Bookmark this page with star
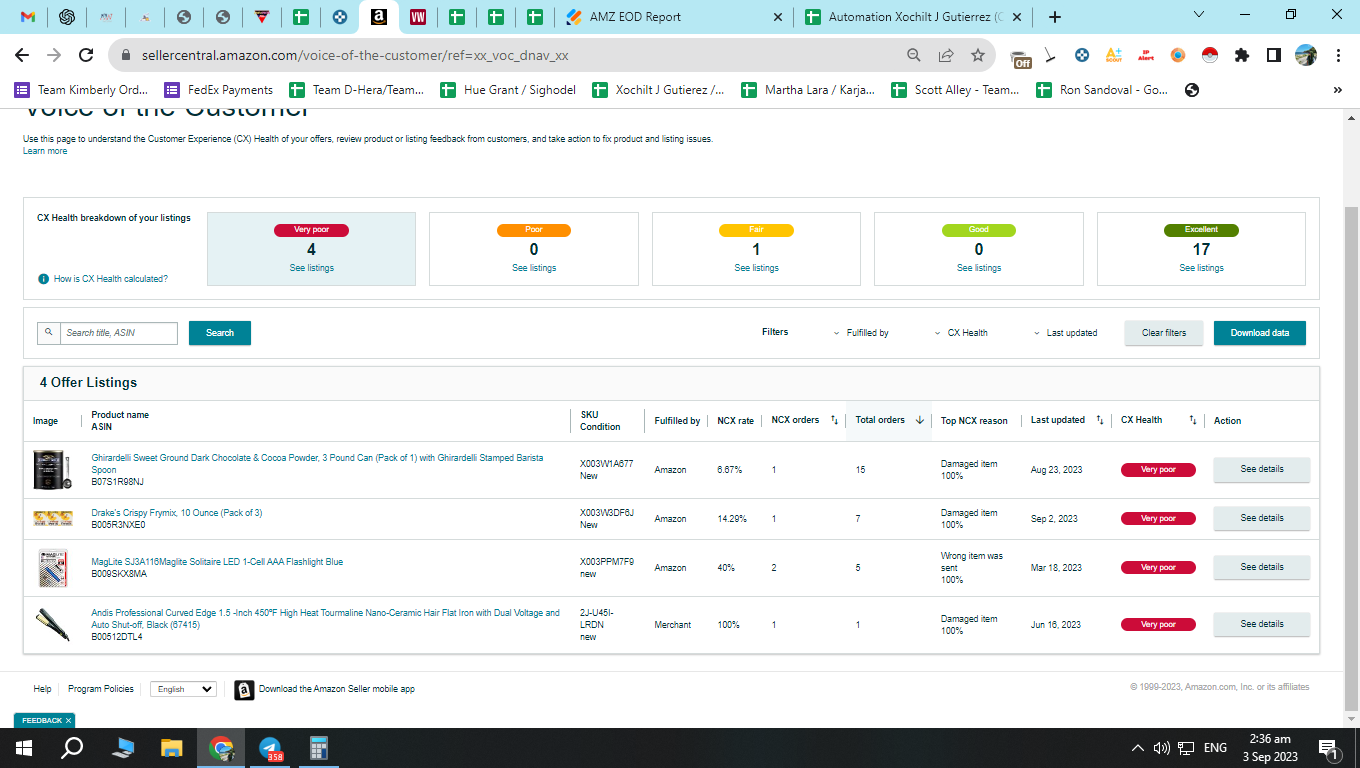This screenshot has width=1360, height=768. click(x=978, y=55)
